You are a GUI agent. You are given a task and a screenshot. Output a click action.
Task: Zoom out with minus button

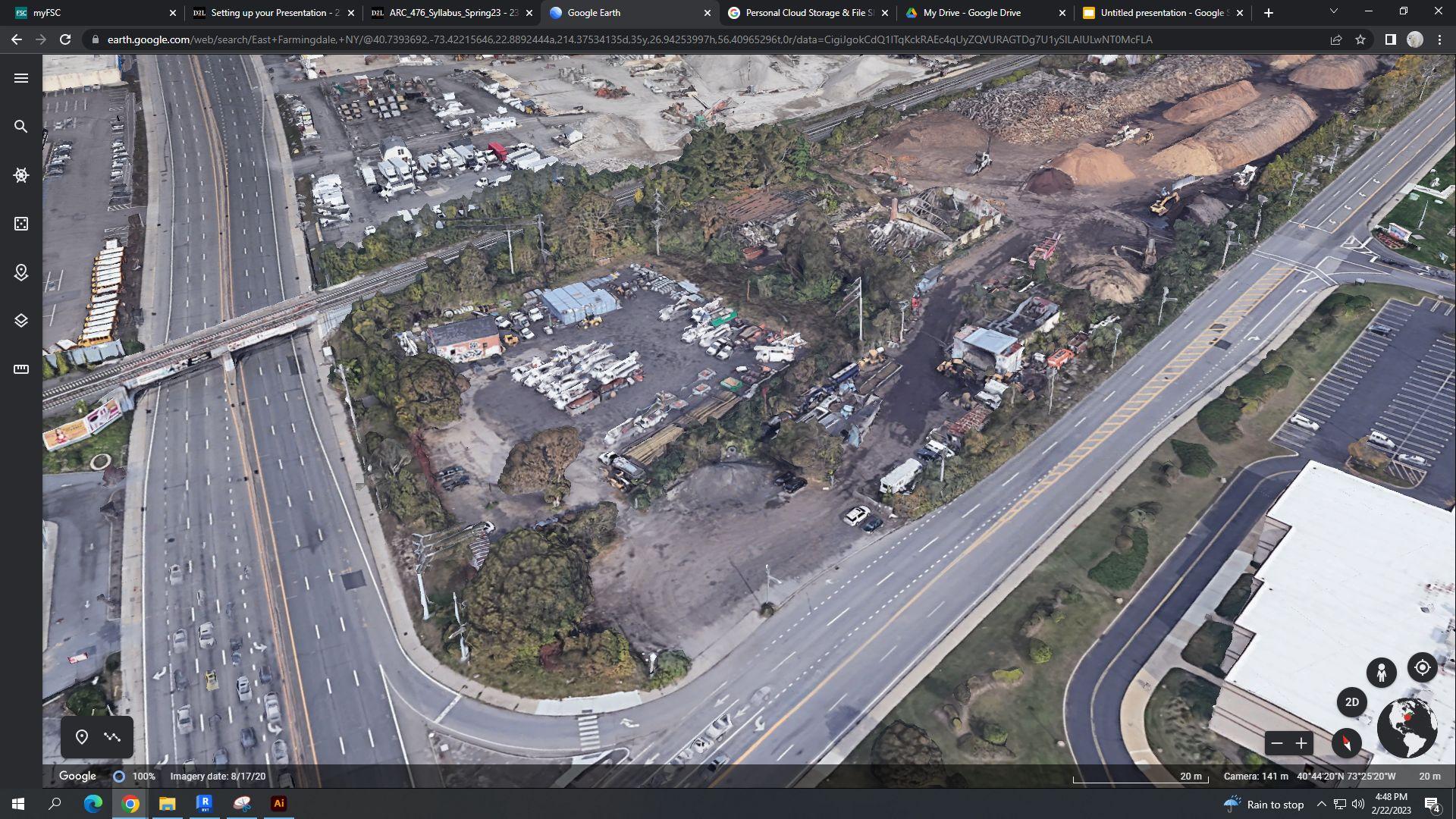[x=1277, y=743]
